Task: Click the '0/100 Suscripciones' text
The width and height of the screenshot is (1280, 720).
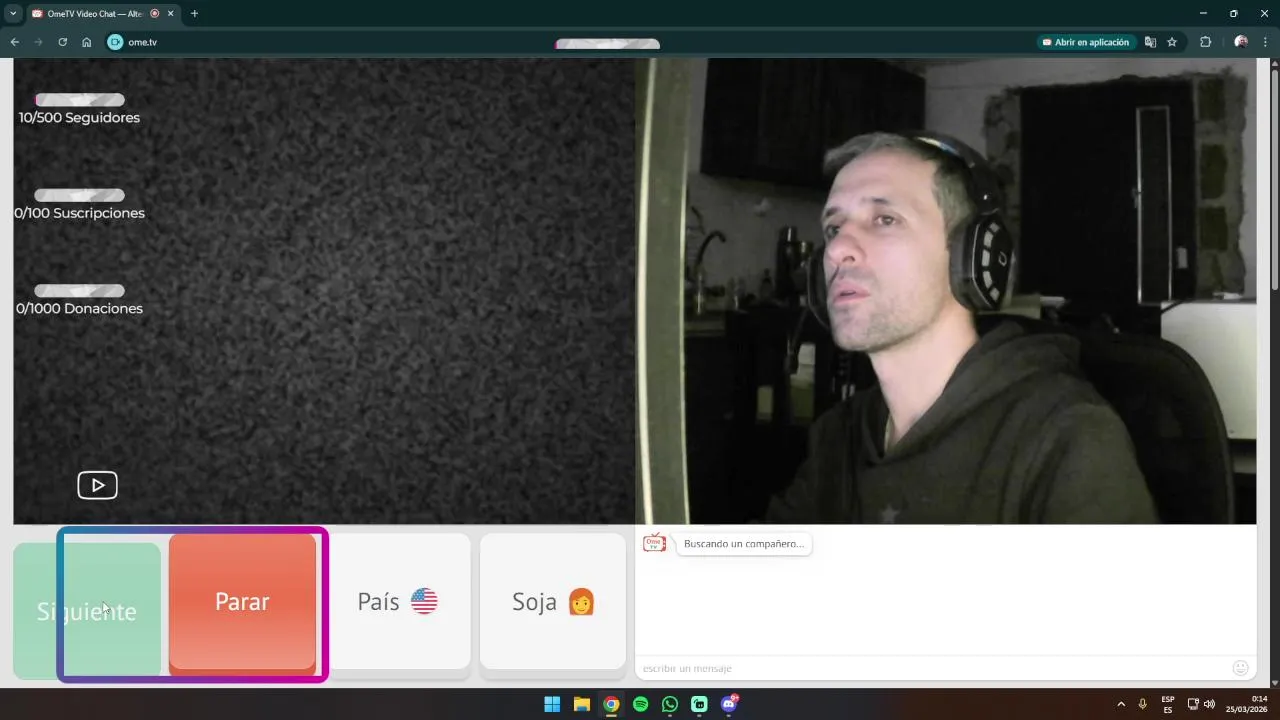Action: pyautogui.click(x=79, y=213)
